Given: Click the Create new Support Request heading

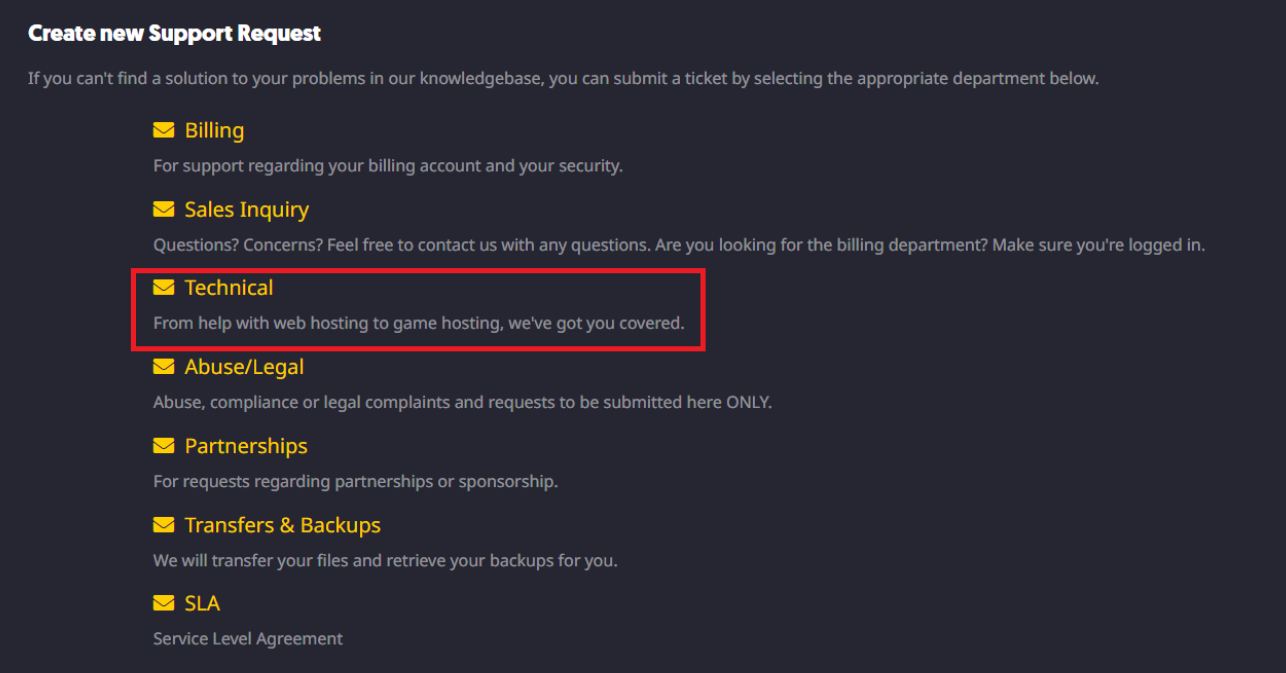Looking at the screenshot, I should click(x=174, y=33).
